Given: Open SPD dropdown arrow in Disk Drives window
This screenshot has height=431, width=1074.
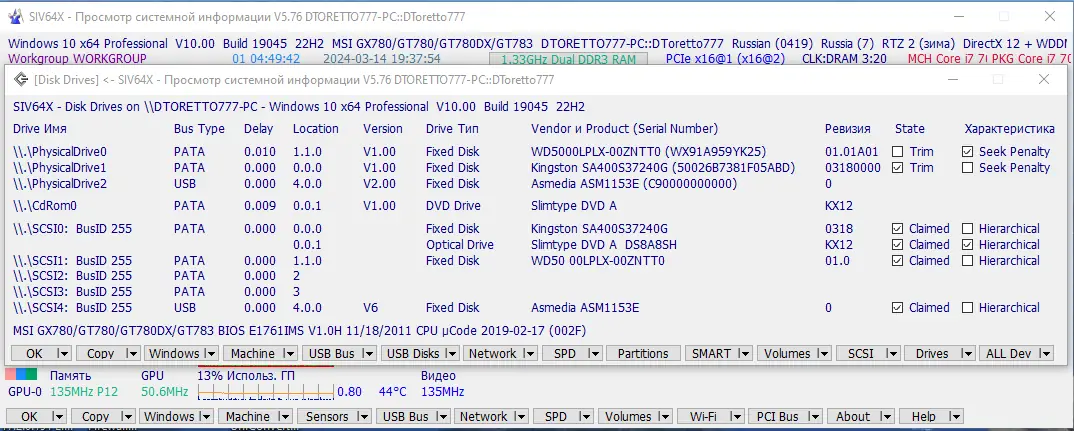Looking at the screenshot, I should [596, 354].
